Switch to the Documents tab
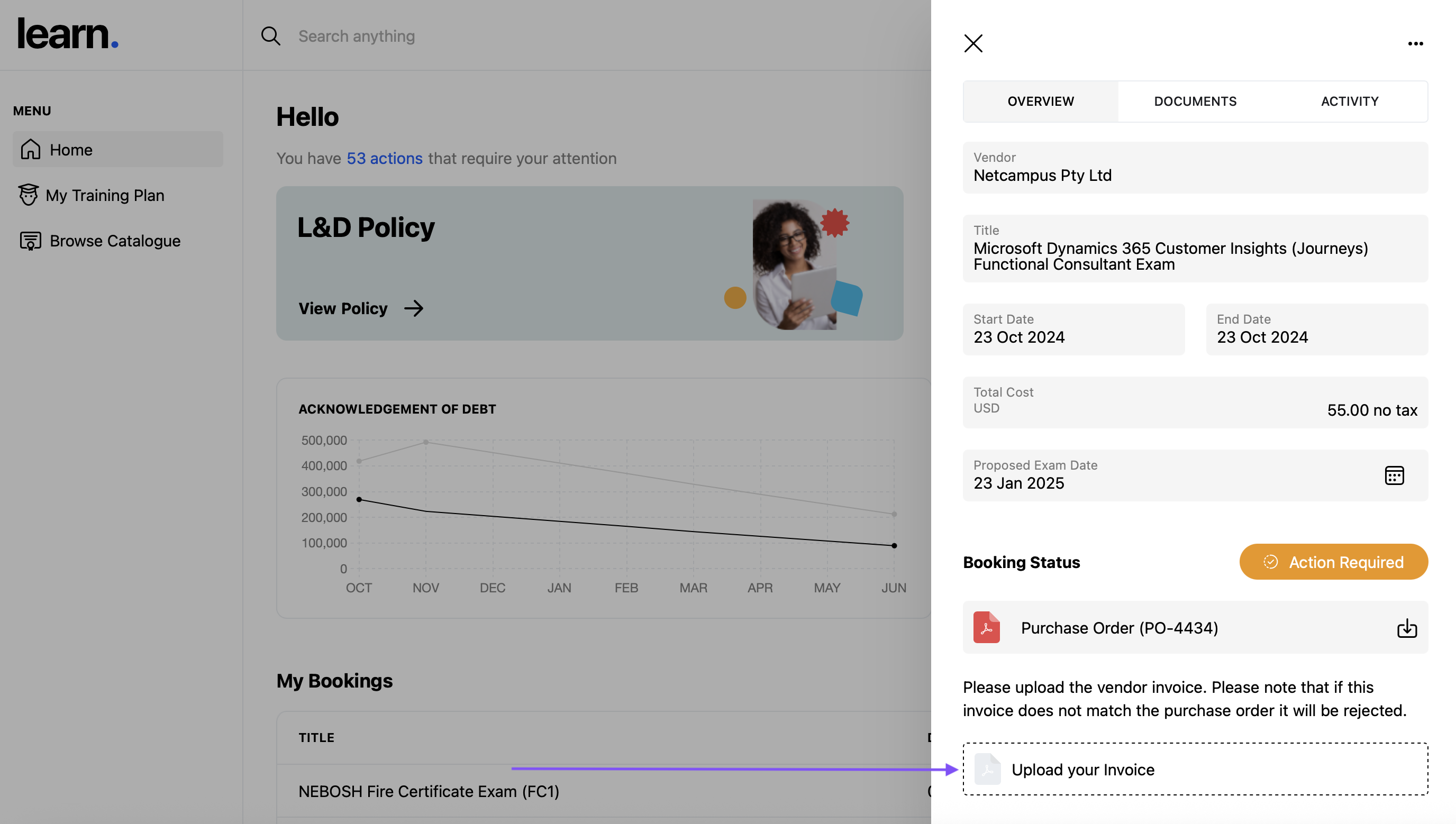 (x=1195, y=102)
